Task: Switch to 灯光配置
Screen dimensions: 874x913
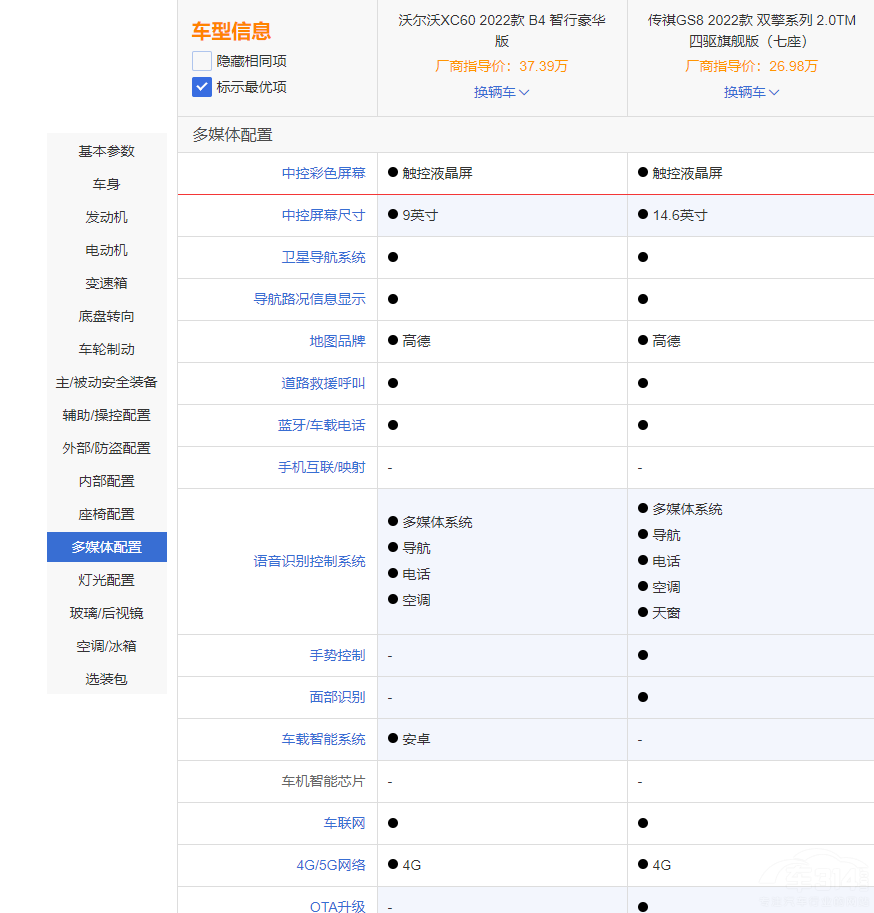Action: pyautogui.click(x=106, y=580)
